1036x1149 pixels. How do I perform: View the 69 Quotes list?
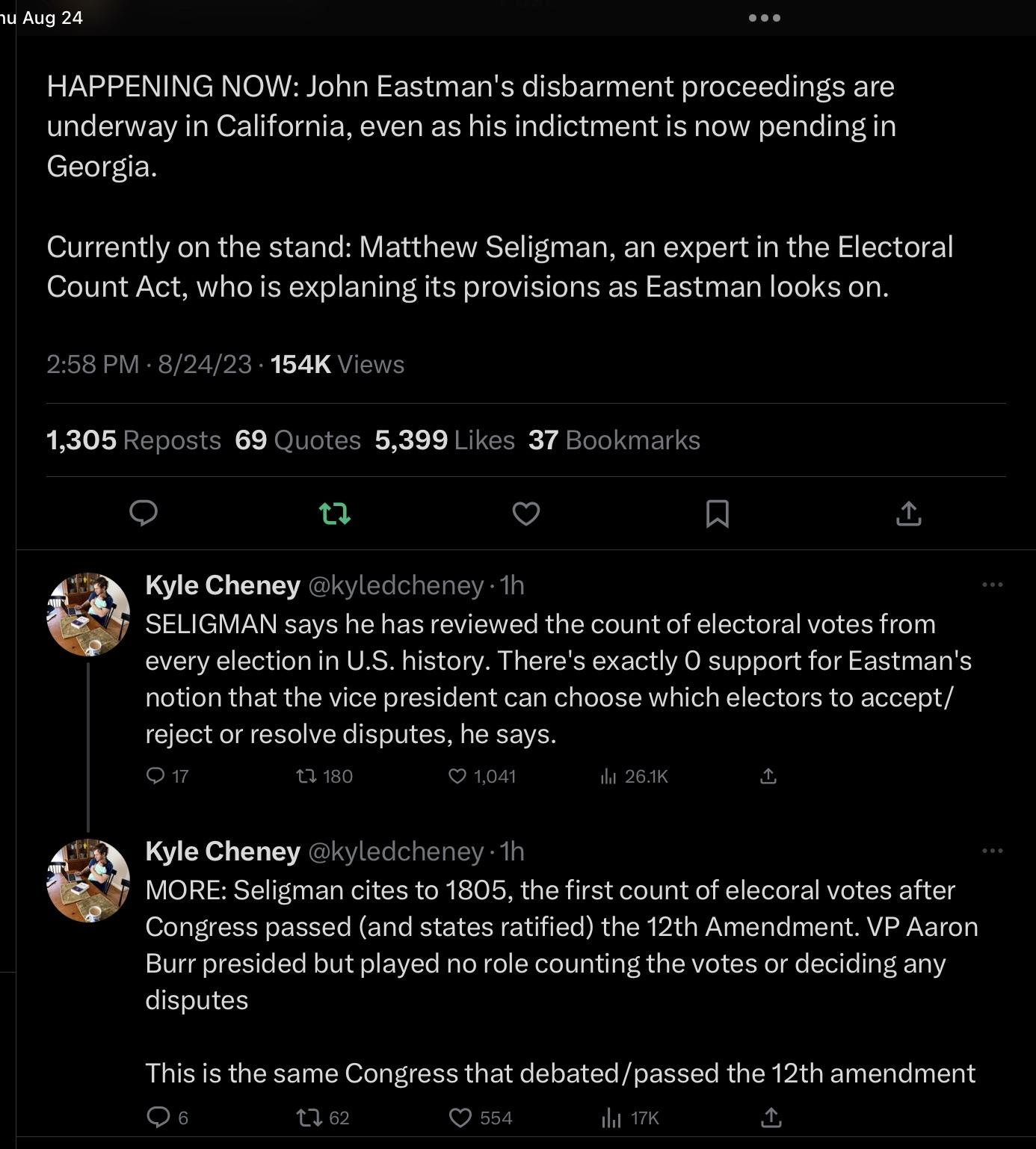click(x=297, y=440)
